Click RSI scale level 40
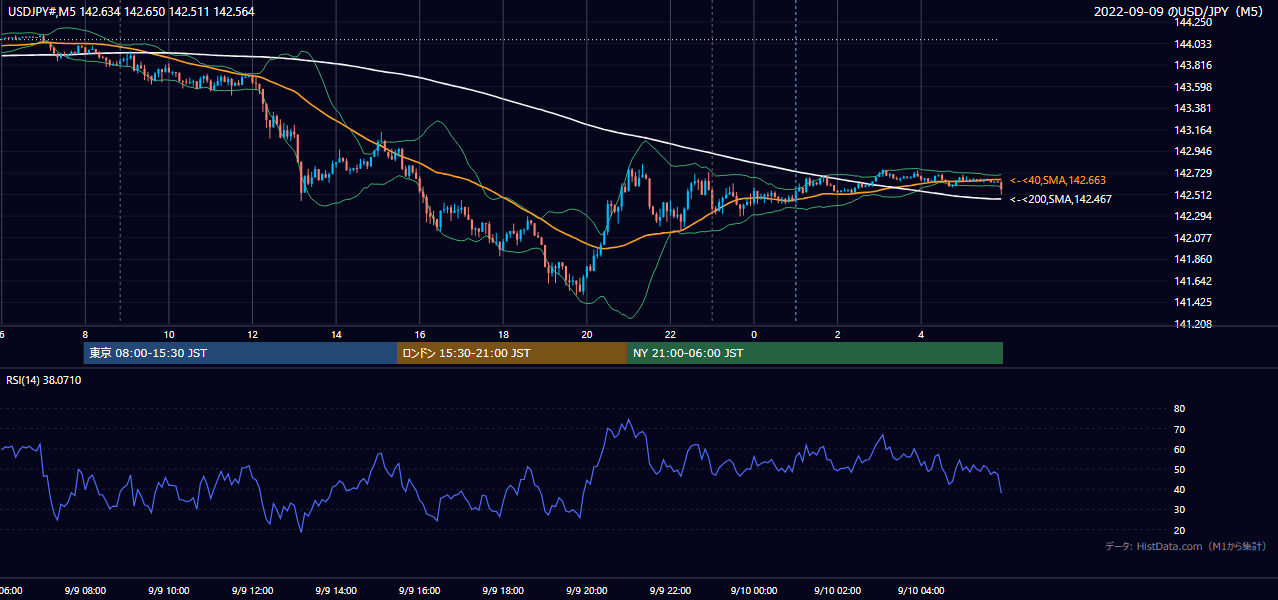This screenshot has width=1278, height=600. (1179, 490)
